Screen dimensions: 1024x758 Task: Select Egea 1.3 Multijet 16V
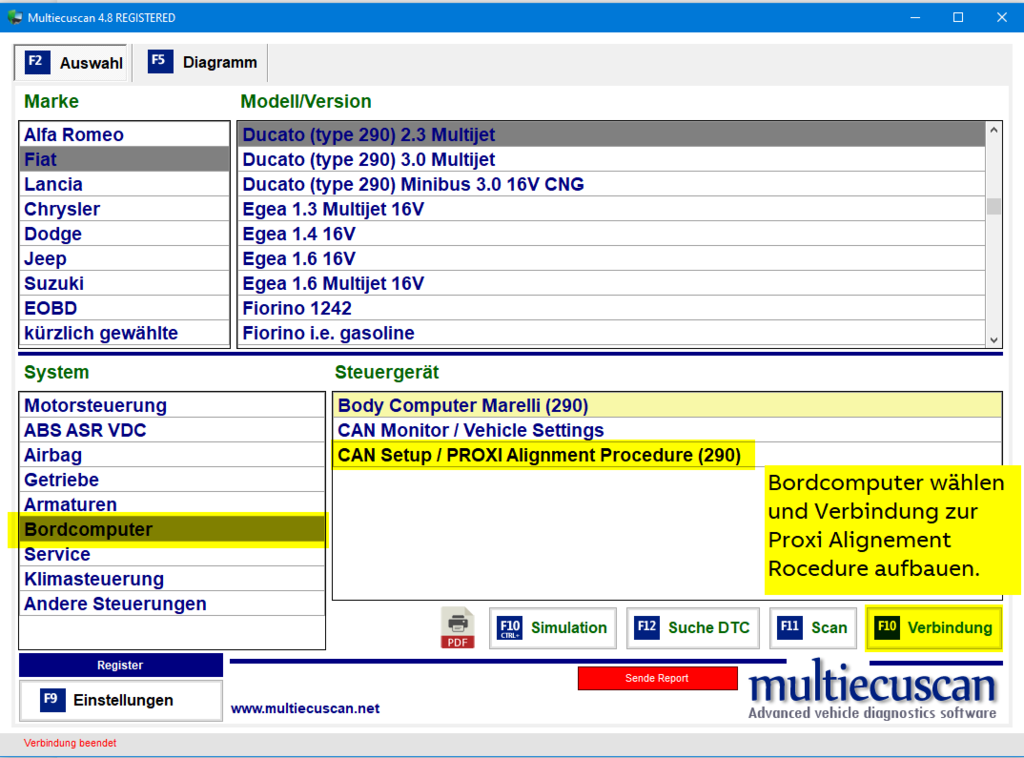[x=612, y=209]
